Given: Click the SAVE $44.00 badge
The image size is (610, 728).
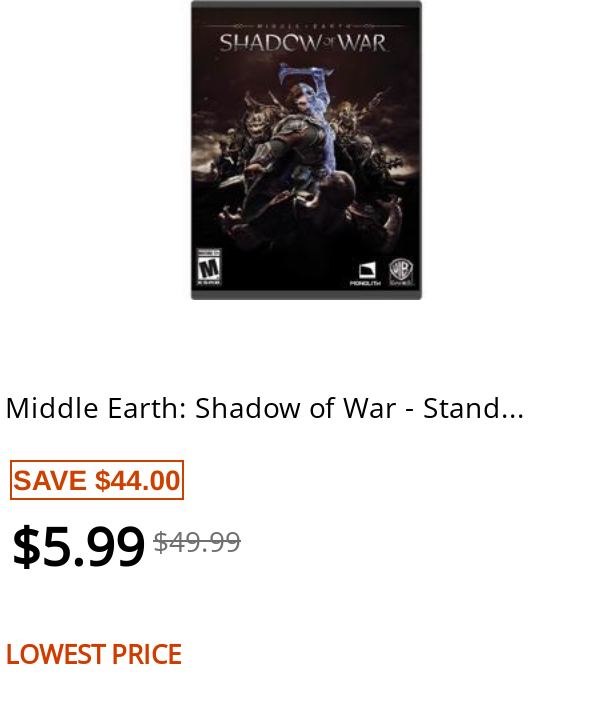Looking at the screenshot, I should pos(97,480).
